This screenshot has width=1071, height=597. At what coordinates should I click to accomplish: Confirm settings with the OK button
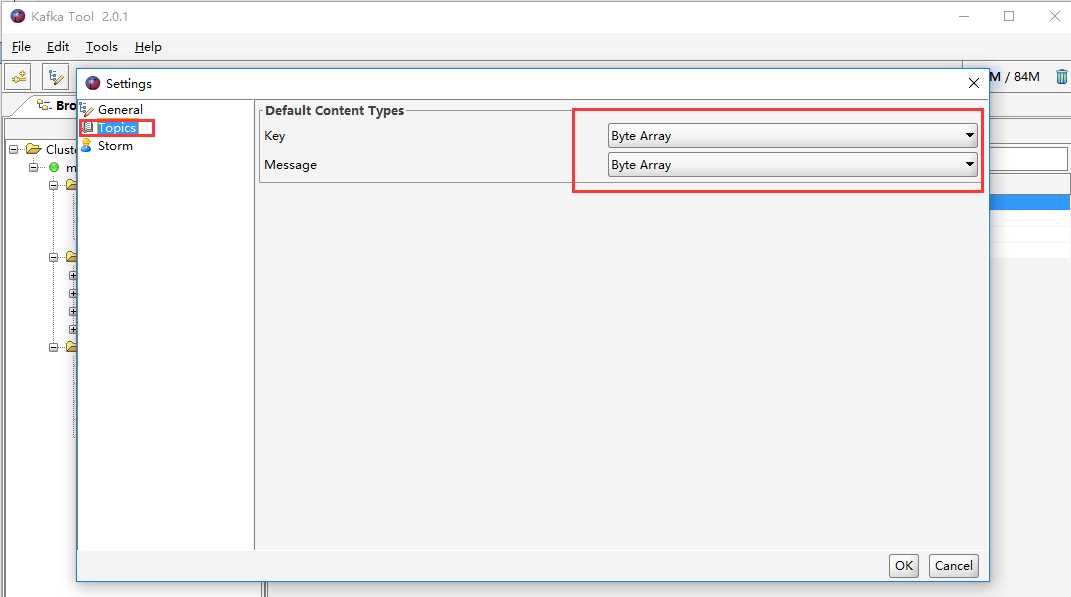904,566
